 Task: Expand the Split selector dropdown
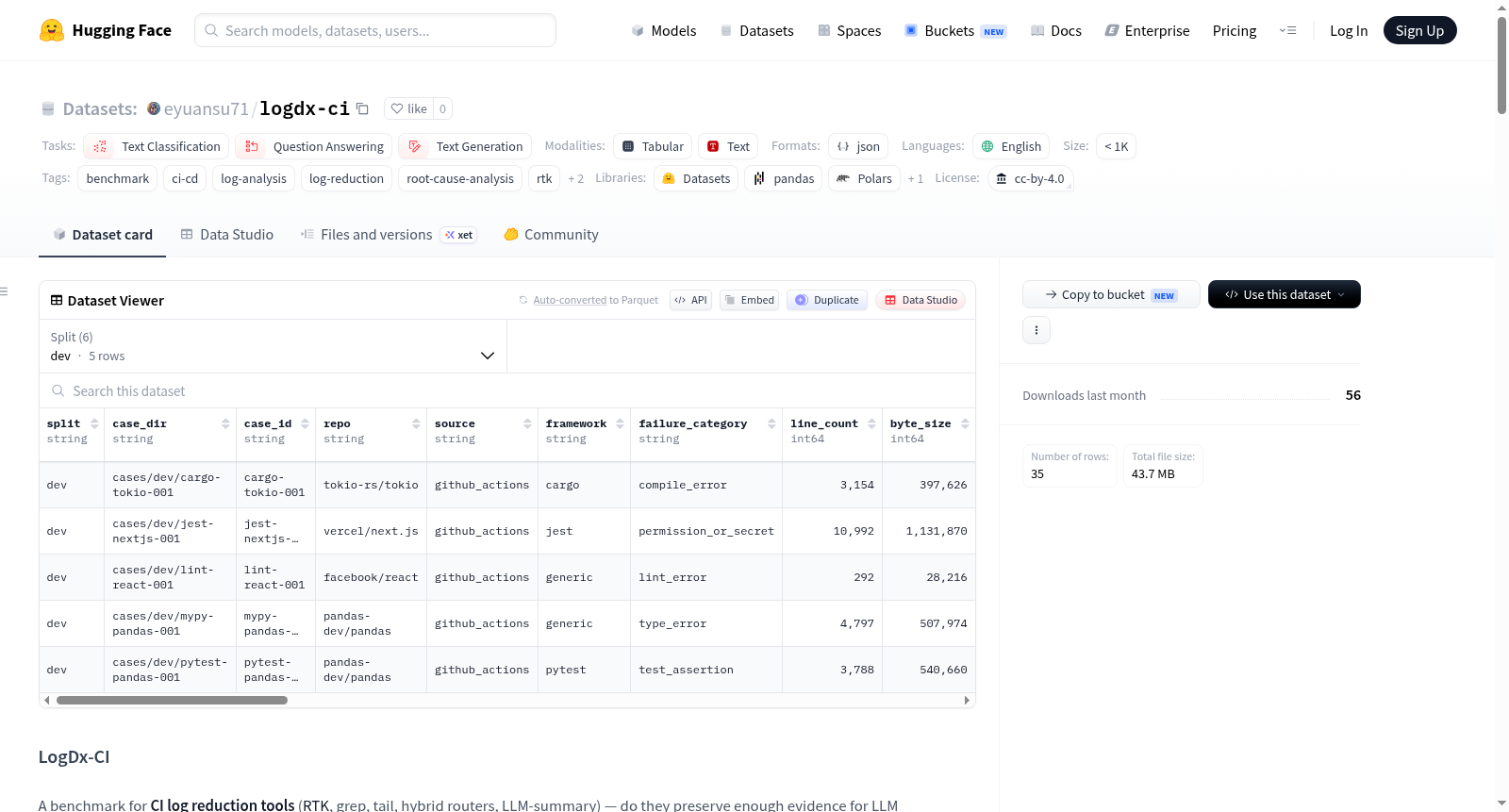point(273,346)
